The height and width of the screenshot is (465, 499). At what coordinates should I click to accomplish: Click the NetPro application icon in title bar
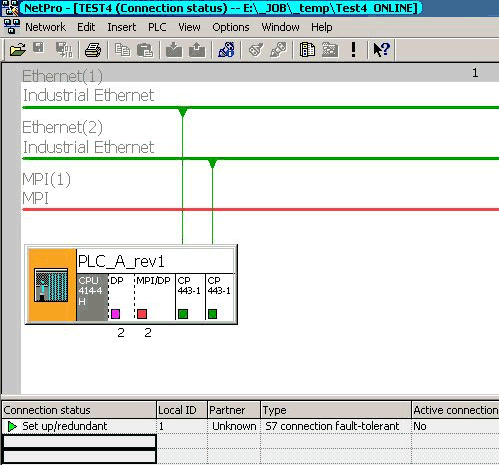[x=10, y=8]
